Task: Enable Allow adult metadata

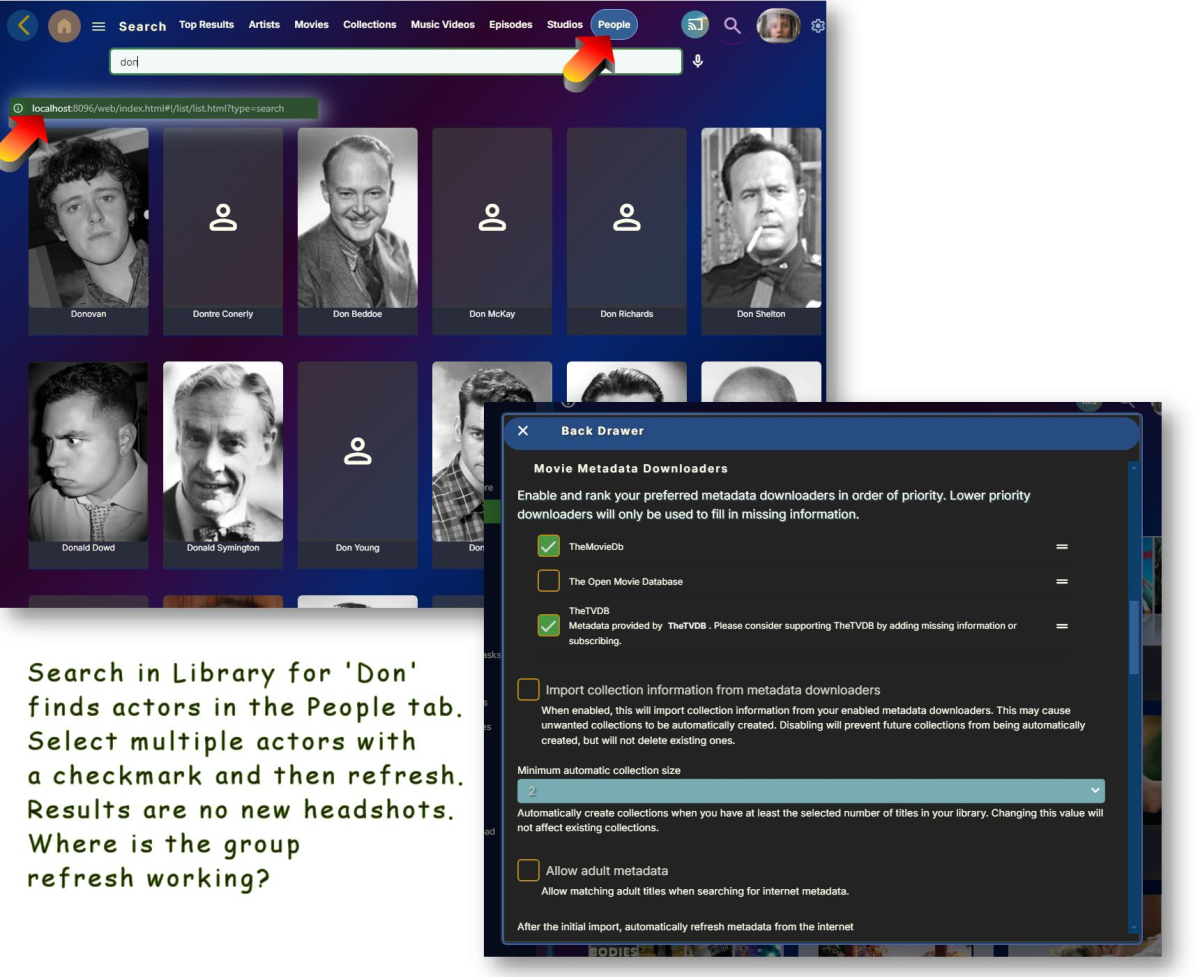Action: (528, 870)
